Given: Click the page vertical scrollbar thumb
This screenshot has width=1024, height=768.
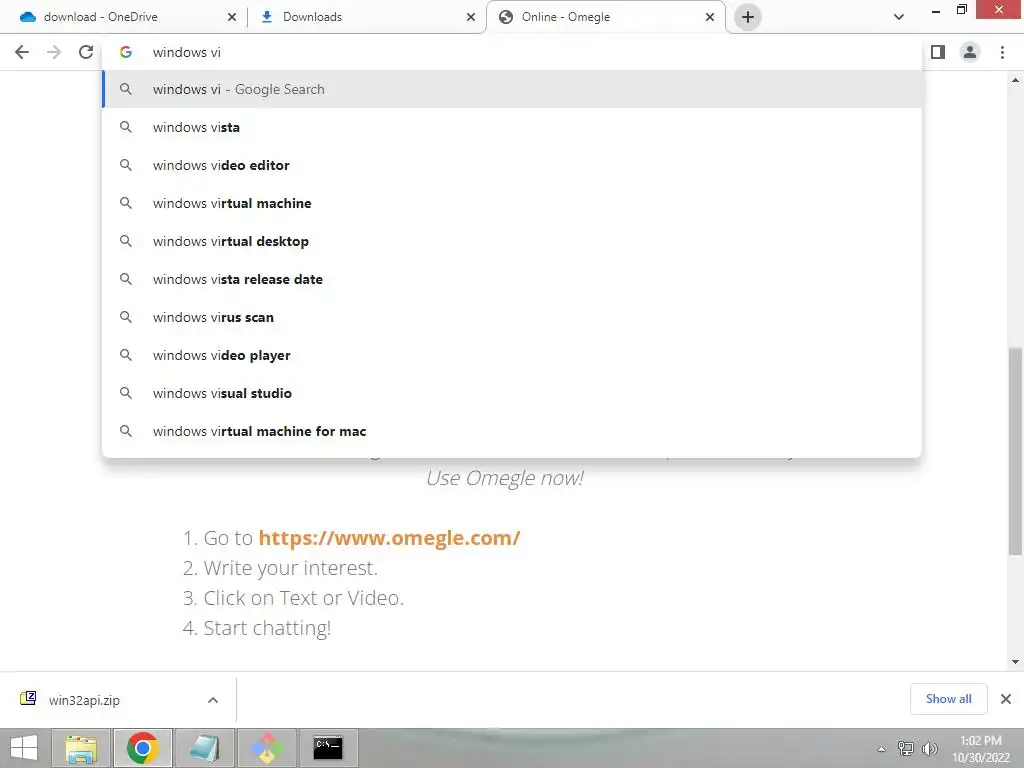Looking at the screenshot, I should [1015, 451].
